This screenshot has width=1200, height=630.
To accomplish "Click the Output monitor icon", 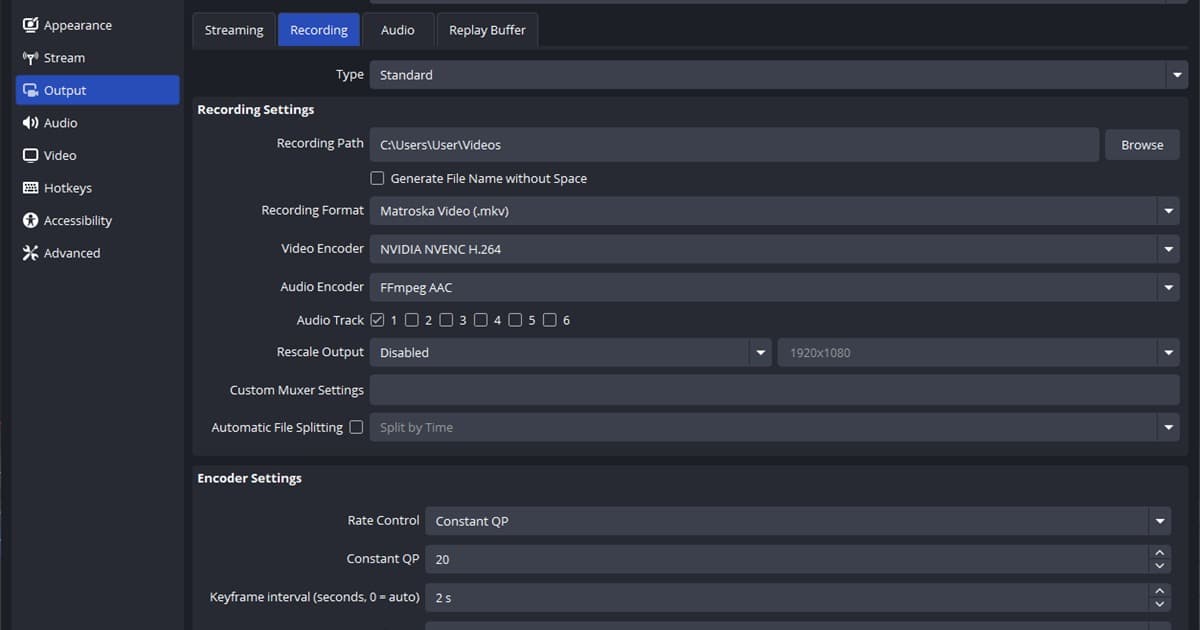I will pyautogui.click(x=30, y=90).
